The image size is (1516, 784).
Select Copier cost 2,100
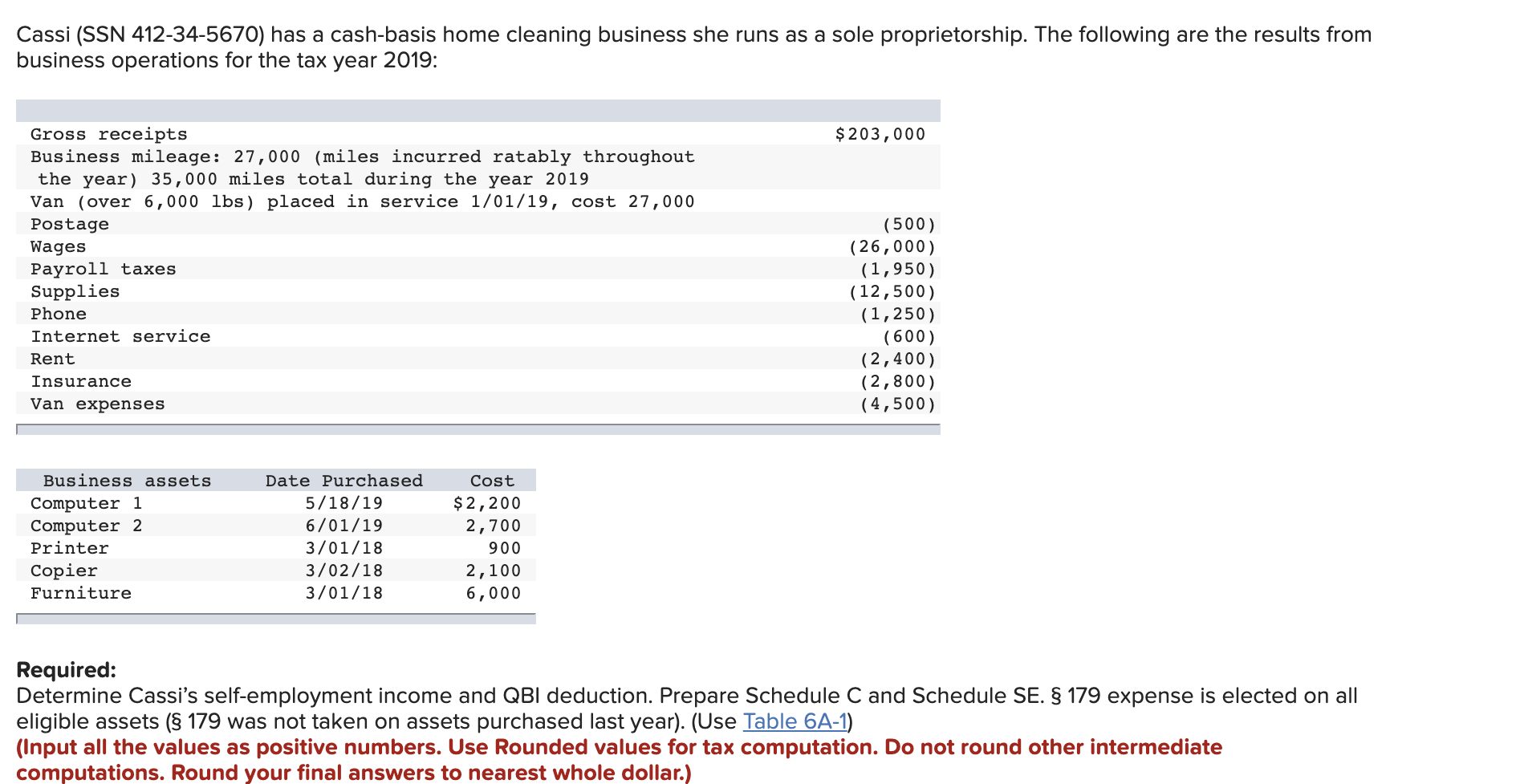click(493, 571)
